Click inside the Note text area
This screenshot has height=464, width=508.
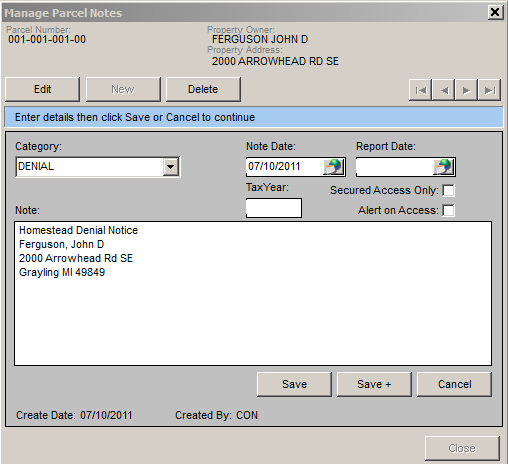pyautogui.click(x=253, y=293)
